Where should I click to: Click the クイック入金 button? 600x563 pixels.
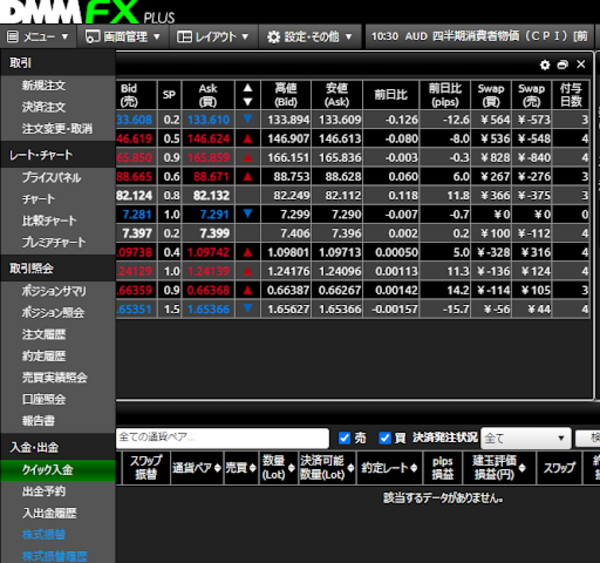58,470
